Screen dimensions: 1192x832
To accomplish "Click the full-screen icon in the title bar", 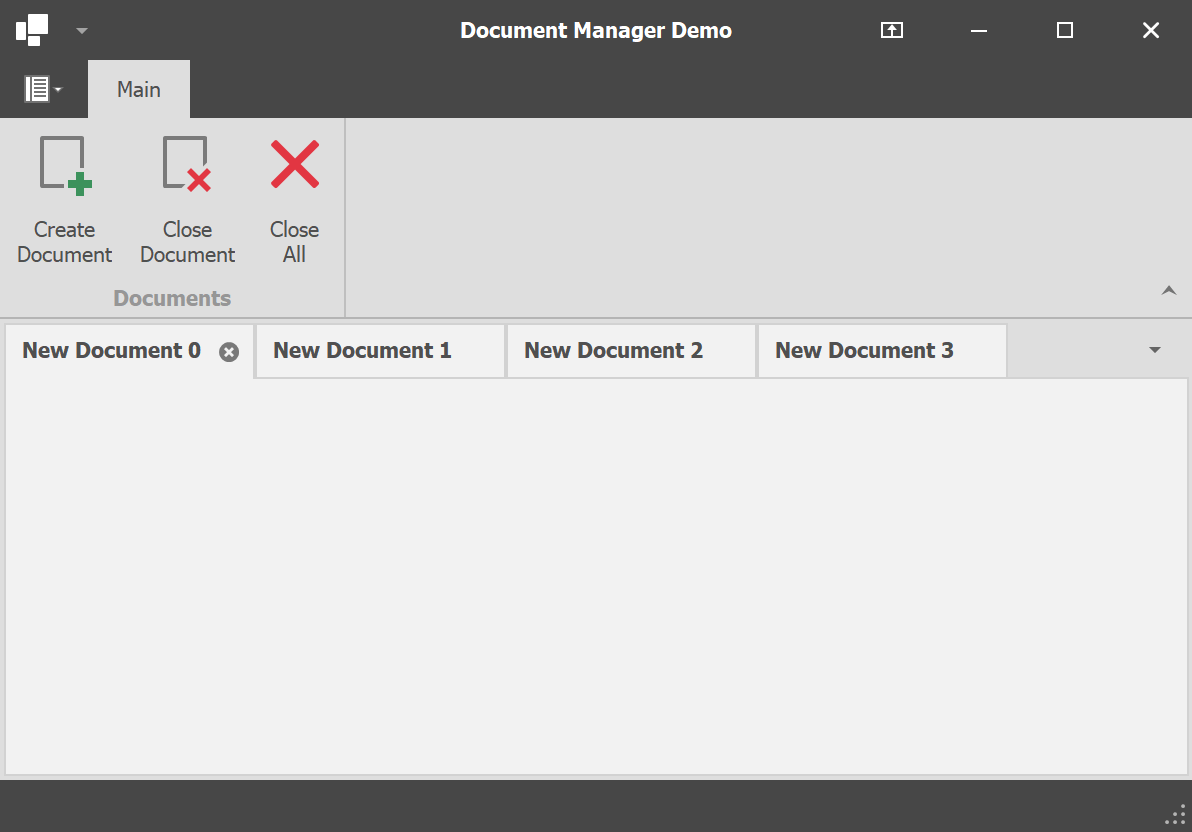I will point(890,30).
